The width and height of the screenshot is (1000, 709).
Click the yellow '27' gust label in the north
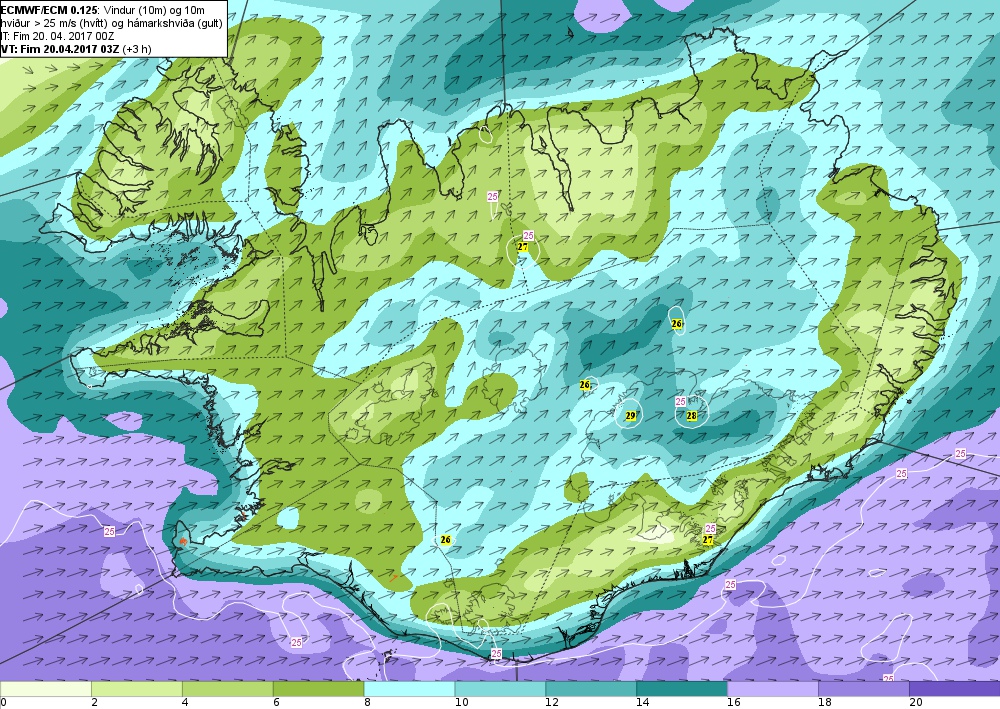[522, 247]
